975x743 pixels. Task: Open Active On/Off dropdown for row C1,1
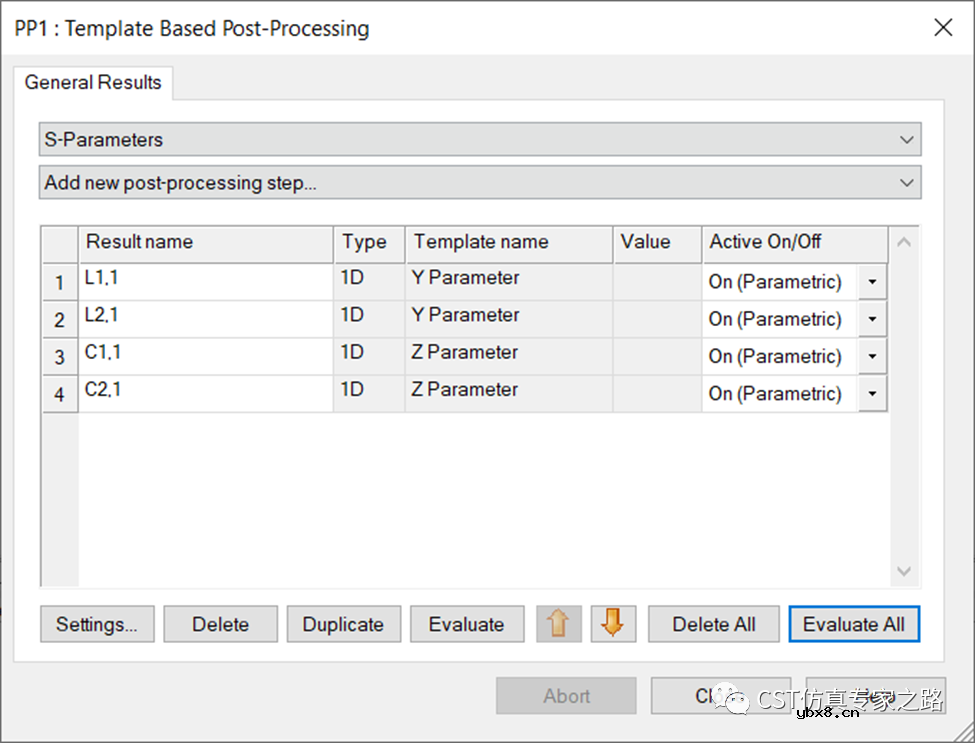[x=872, y=356]
